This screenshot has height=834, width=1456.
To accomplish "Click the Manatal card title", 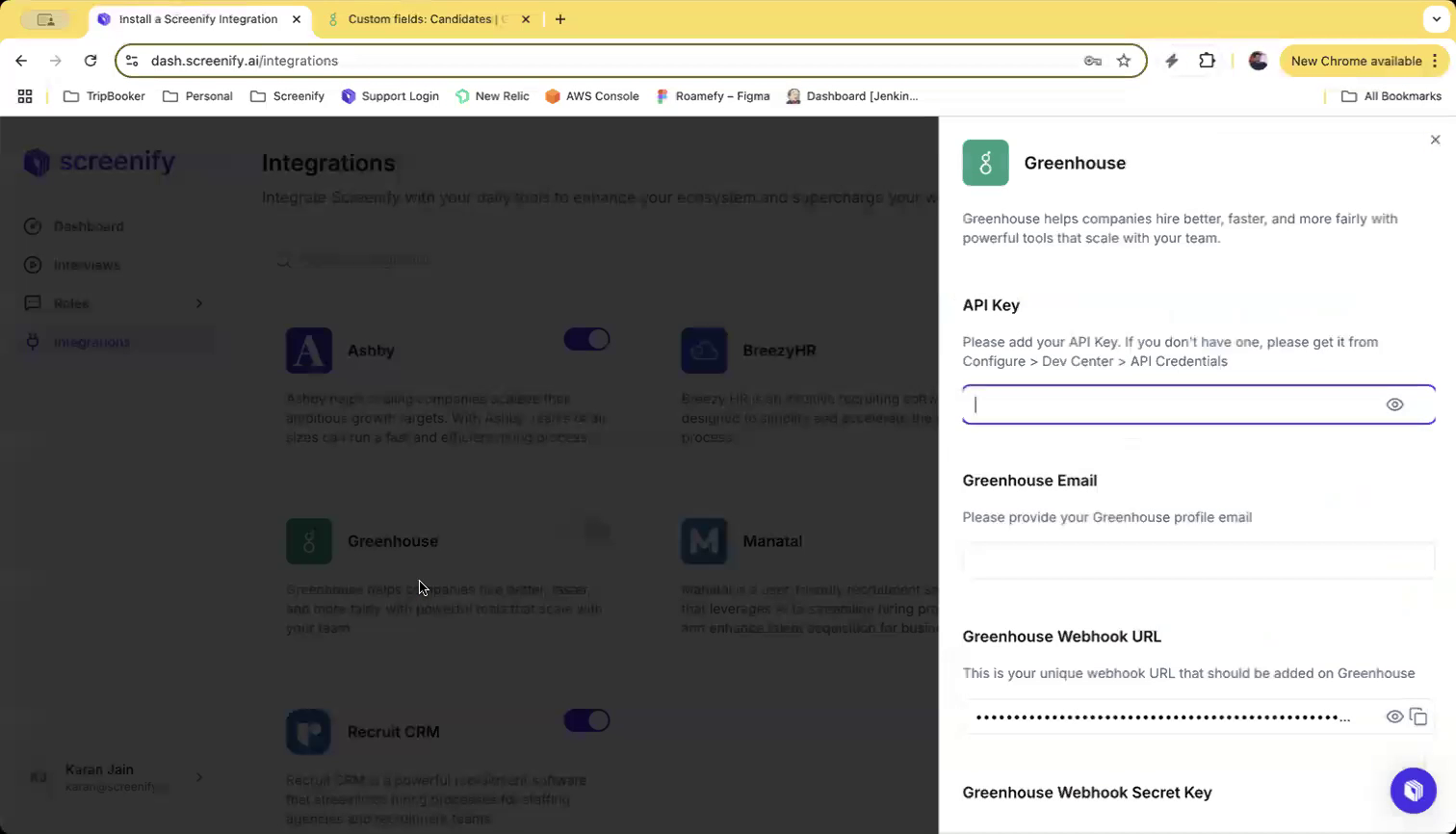I will [772, 541].
